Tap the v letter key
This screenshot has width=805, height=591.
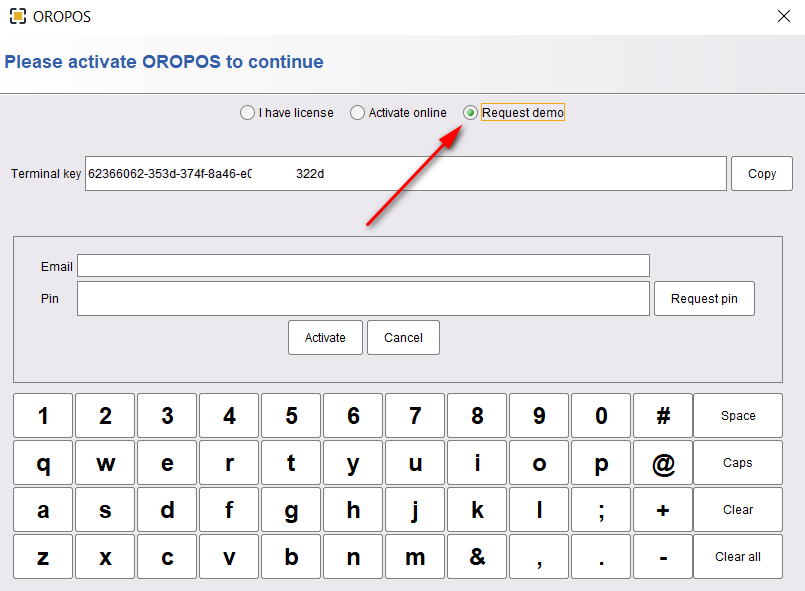(229, 557)
